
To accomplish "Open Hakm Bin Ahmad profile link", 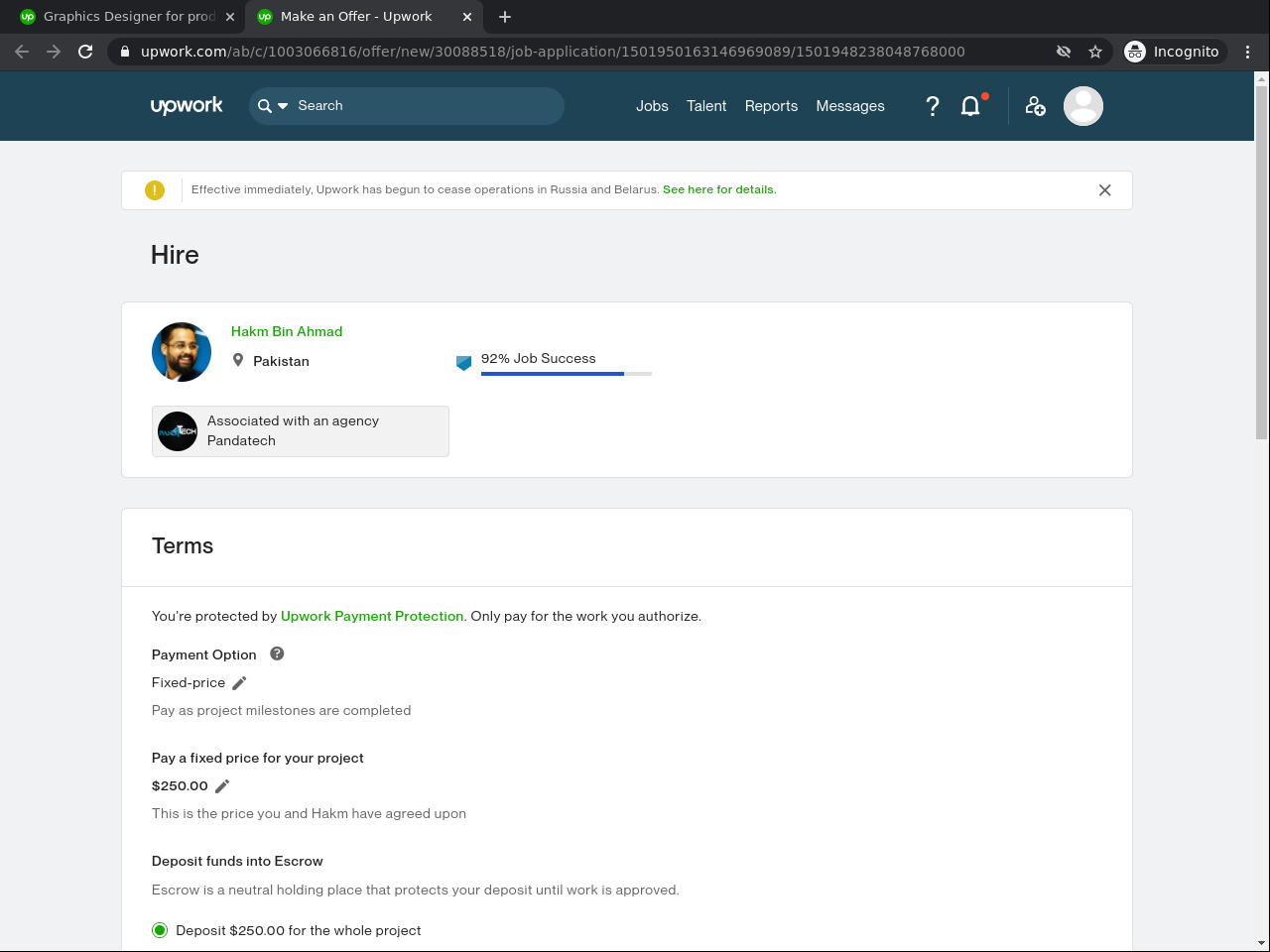I will [287, 331].
